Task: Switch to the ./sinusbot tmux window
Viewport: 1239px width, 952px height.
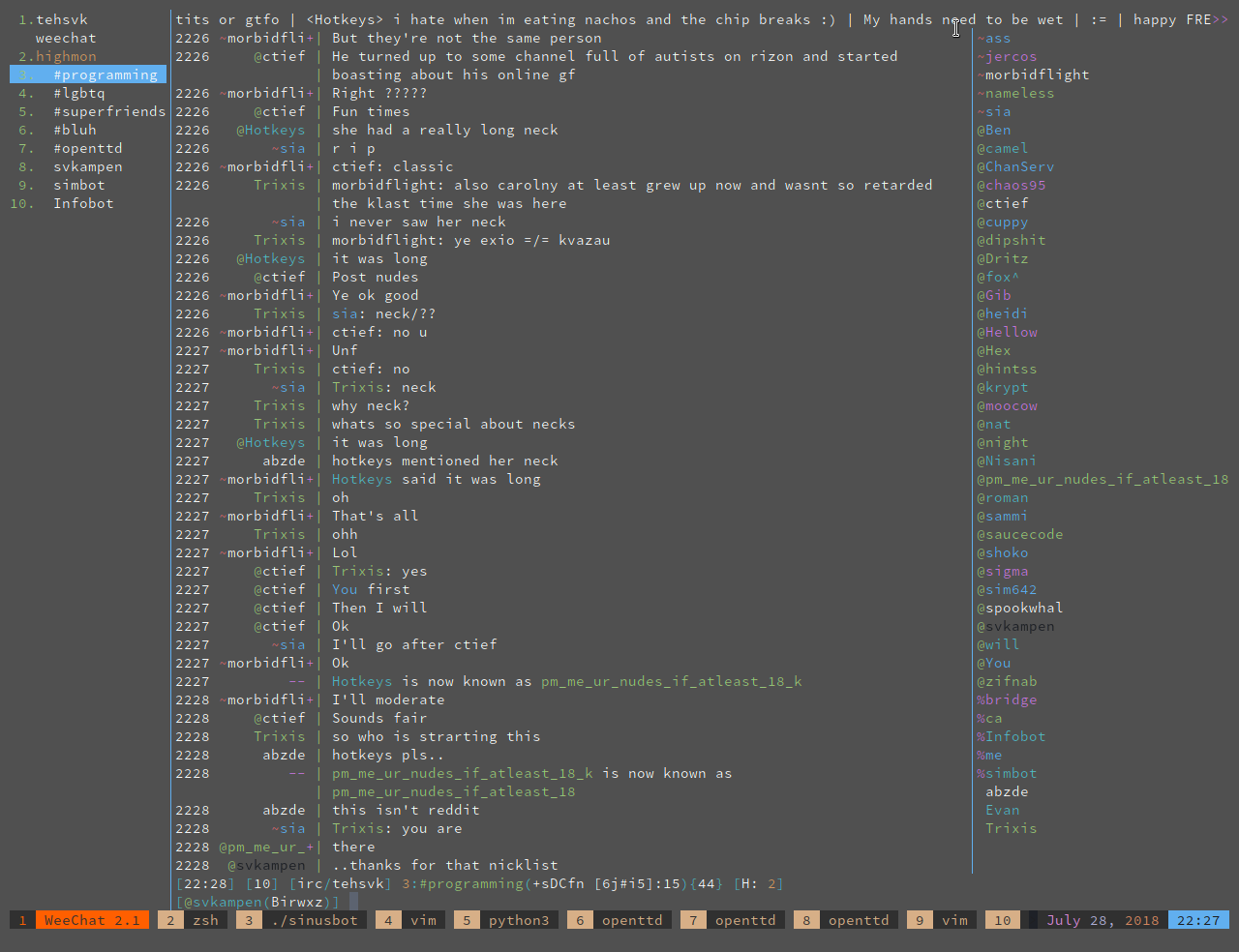Action: pos(303,920)
